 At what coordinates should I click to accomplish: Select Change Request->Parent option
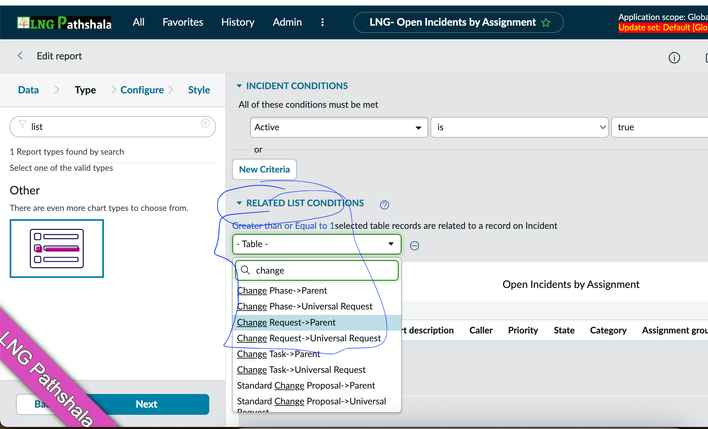286,322
